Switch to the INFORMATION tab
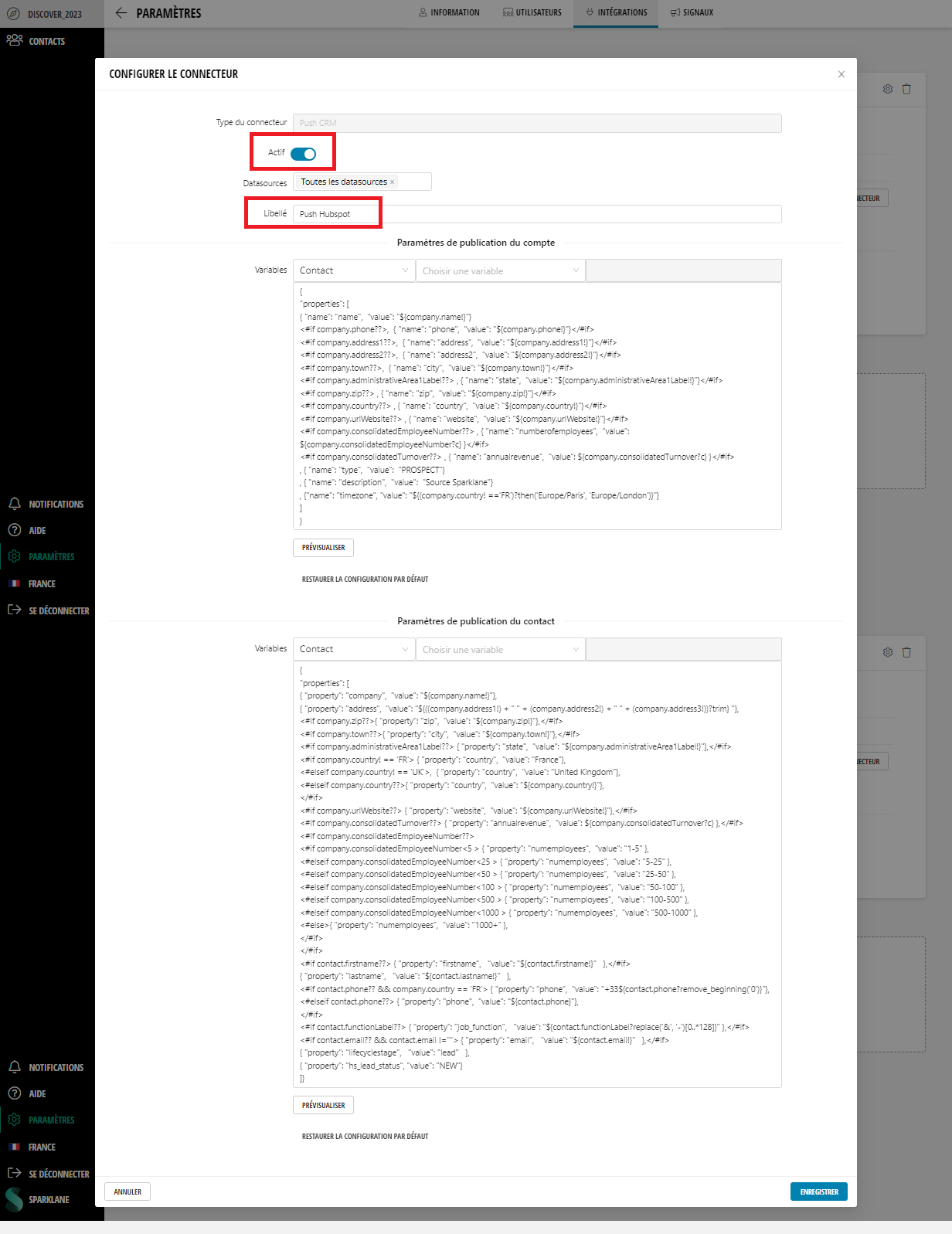952x1234 pixels. (449, 12)
